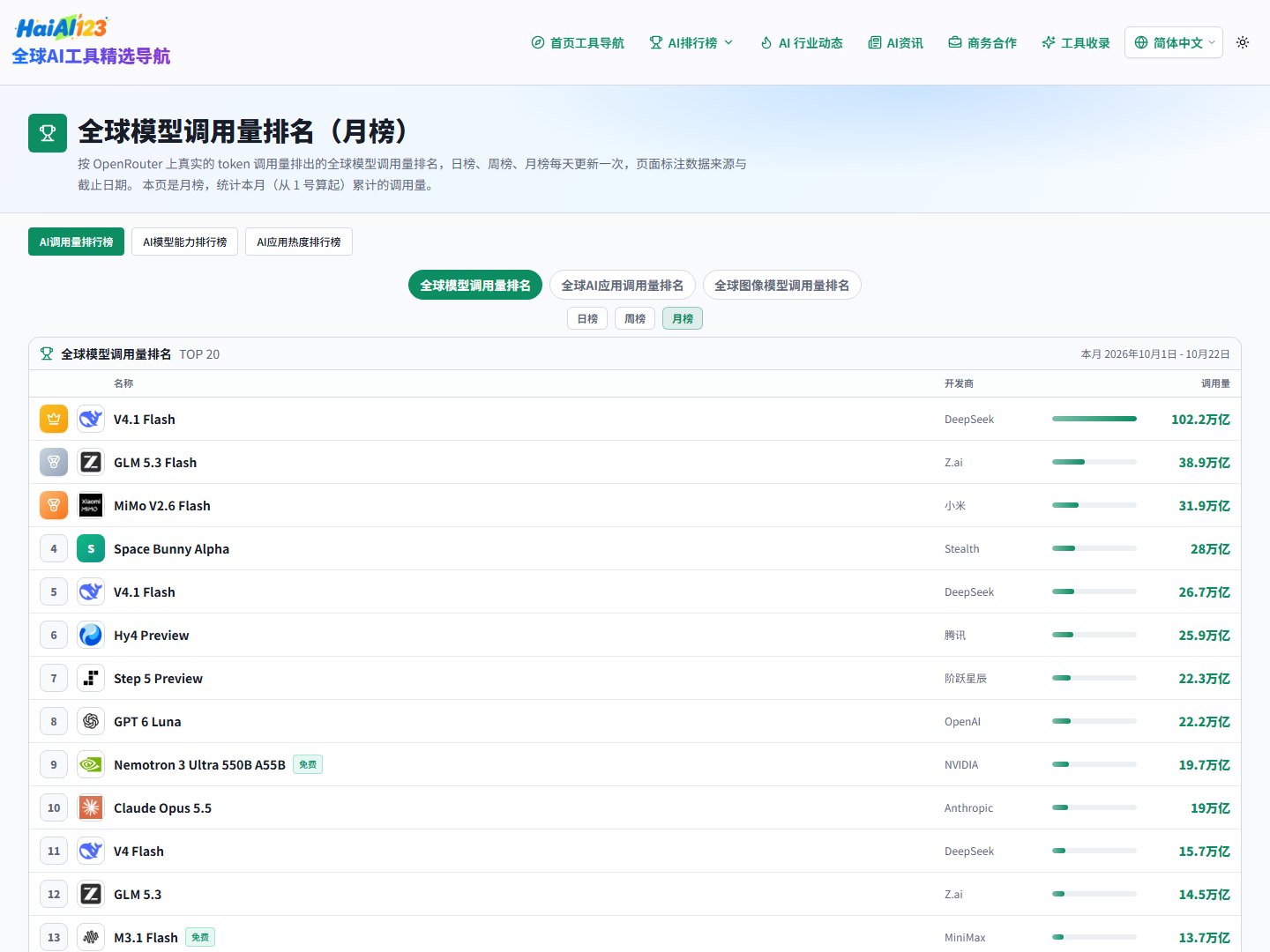The height and width of the screenshot is (952, 1270).
Task: Select the 日榜 period toggle
Action: click(587, 318)
